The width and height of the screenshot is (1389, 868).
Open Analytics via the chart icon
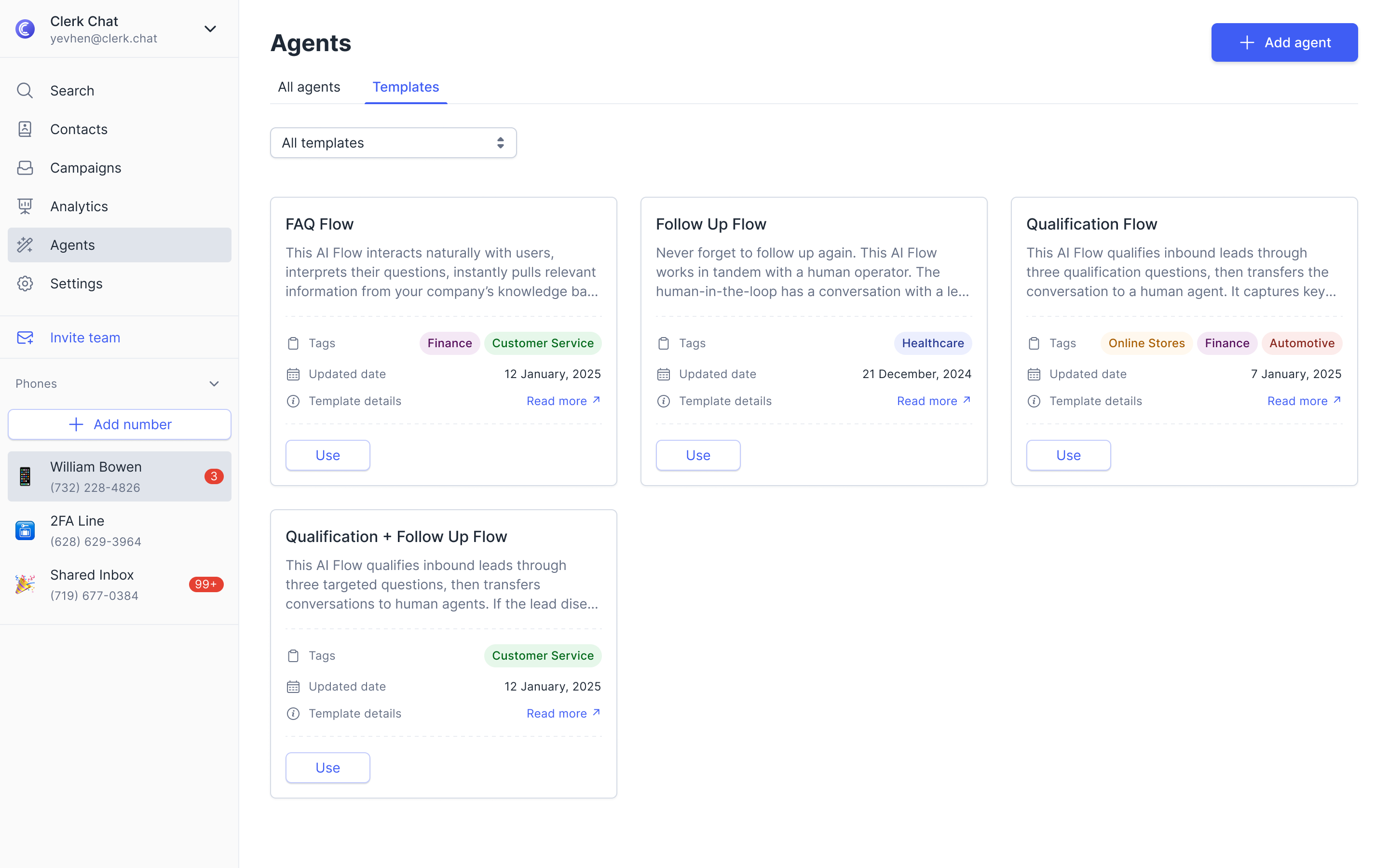[x=25, y=206]
